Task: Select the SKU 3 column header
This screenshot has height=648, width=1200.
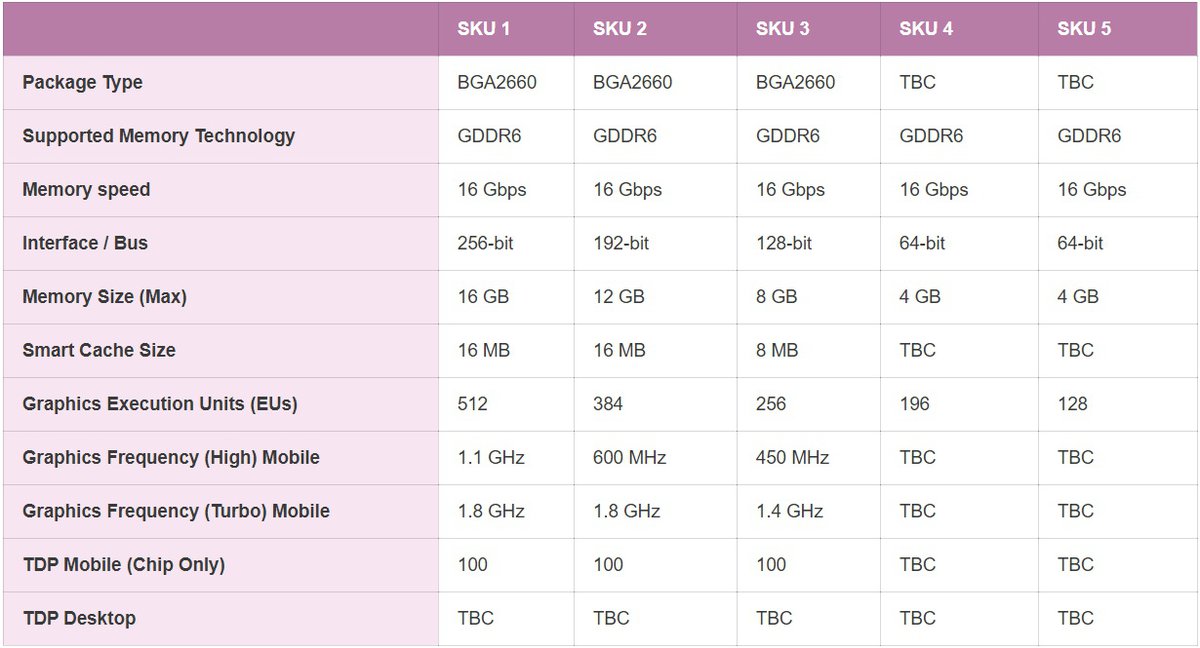Action: (x=783, y=29)
